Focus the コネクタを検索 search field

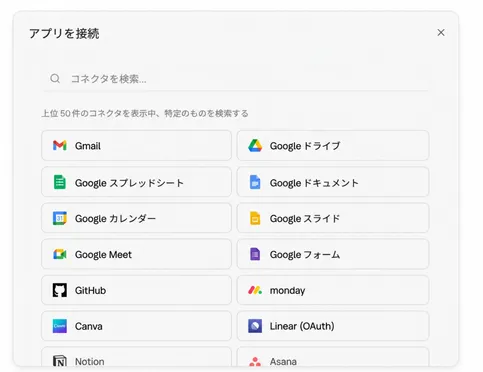(236, 79)
